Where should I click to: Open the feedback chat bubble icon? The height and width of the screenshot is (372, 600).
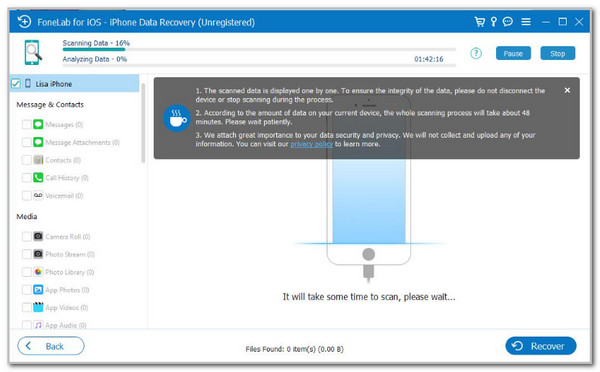point(508,21)
